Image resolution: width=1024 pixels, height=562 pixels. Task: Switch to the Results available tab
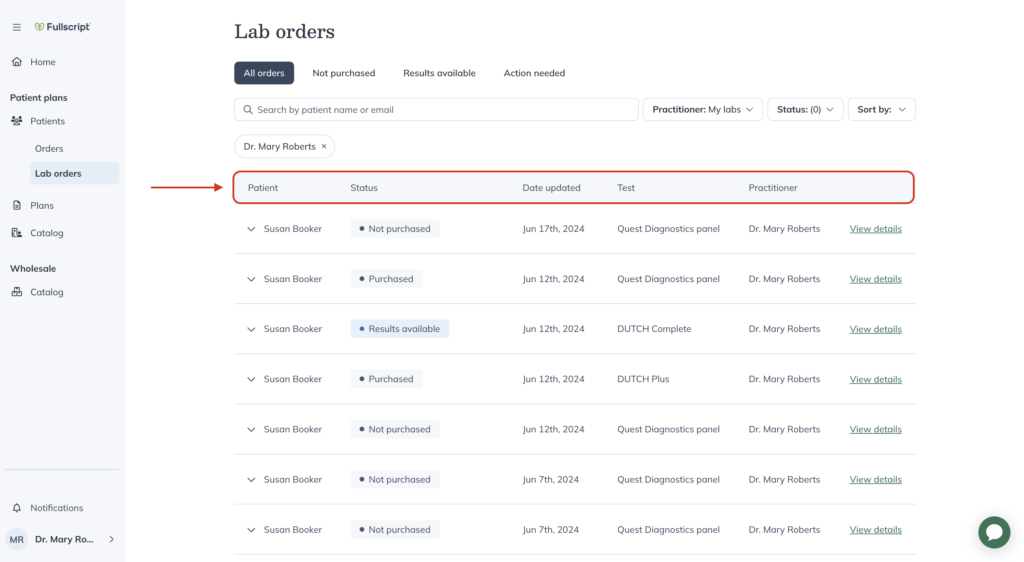click(439, 73)
